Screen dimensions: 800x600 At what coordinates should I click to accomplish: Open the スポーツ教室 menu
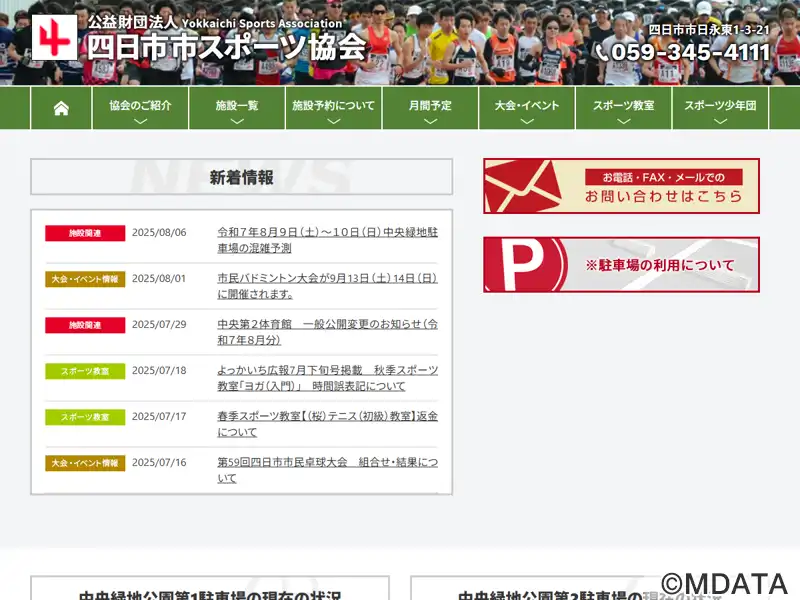(623, 108)
